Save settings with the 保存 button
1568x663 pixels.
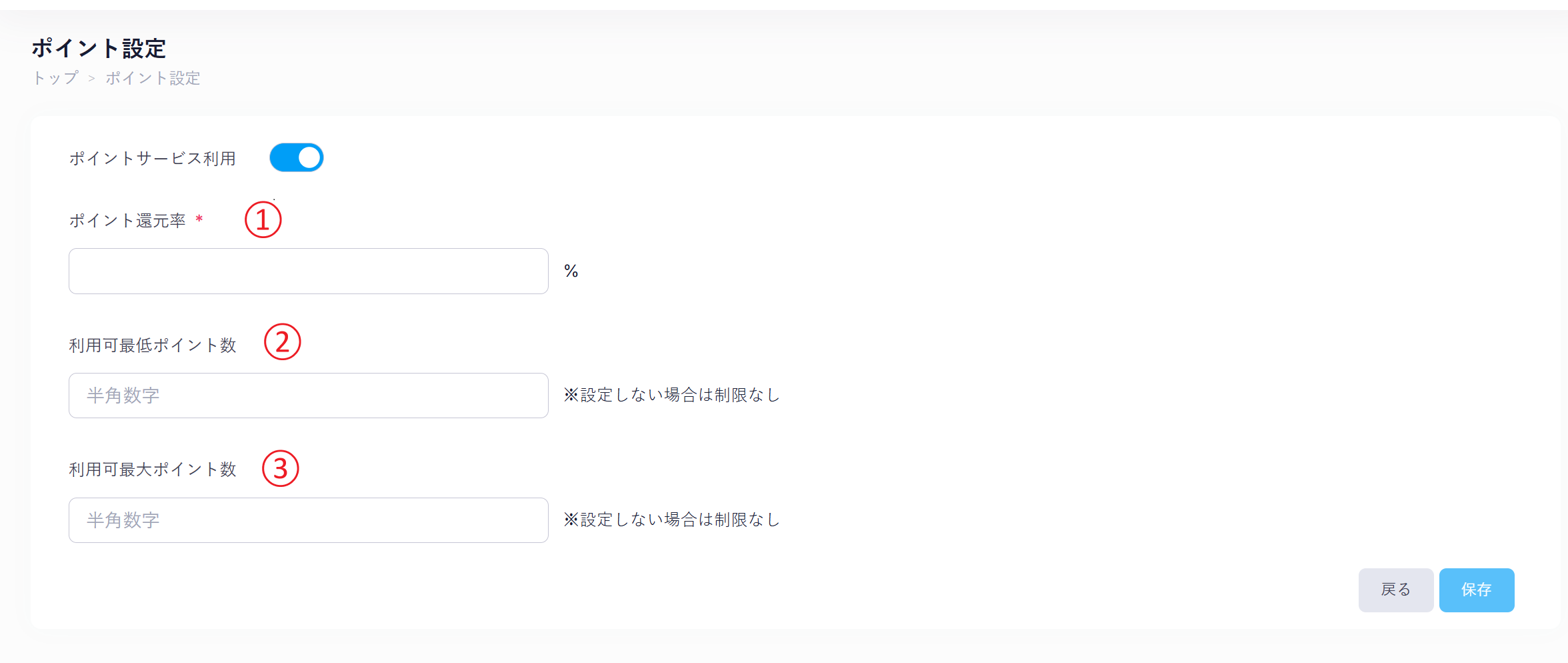(x=1476, y=590)
